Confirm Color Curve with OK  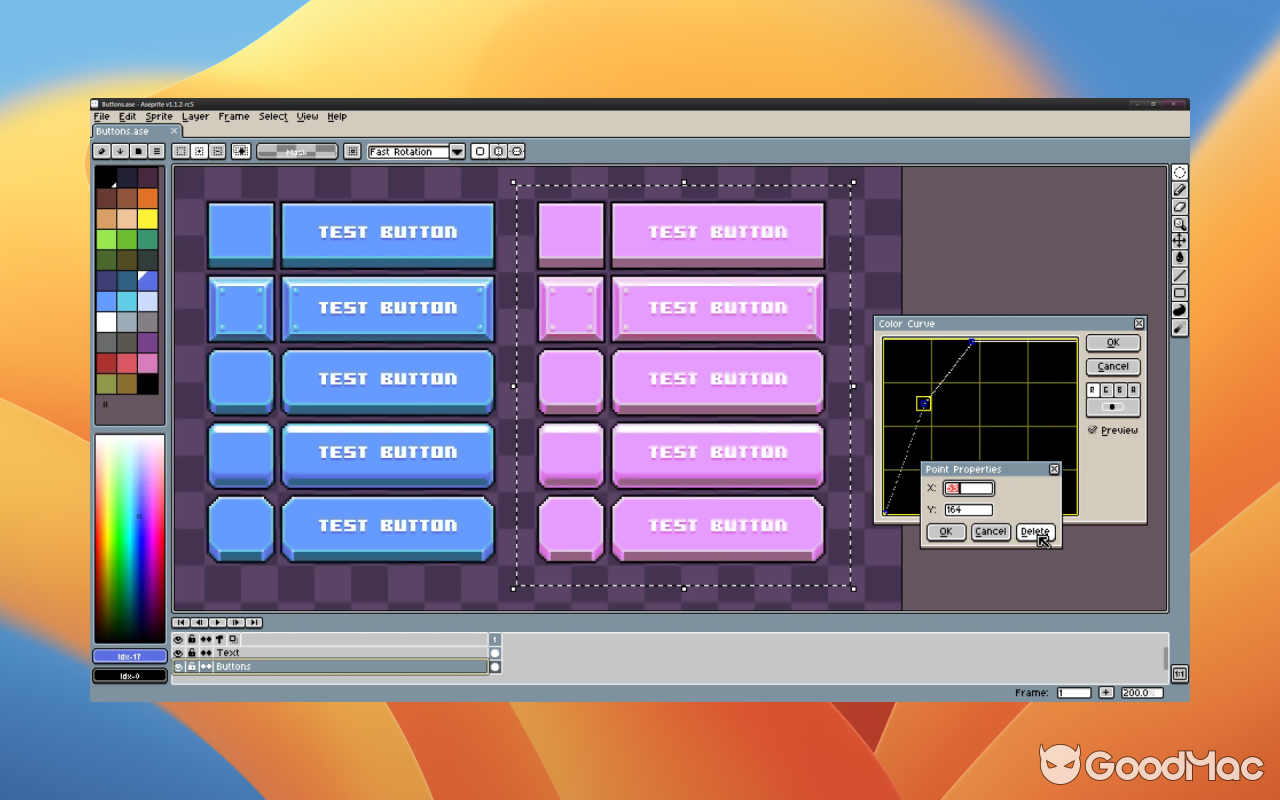1112,342
